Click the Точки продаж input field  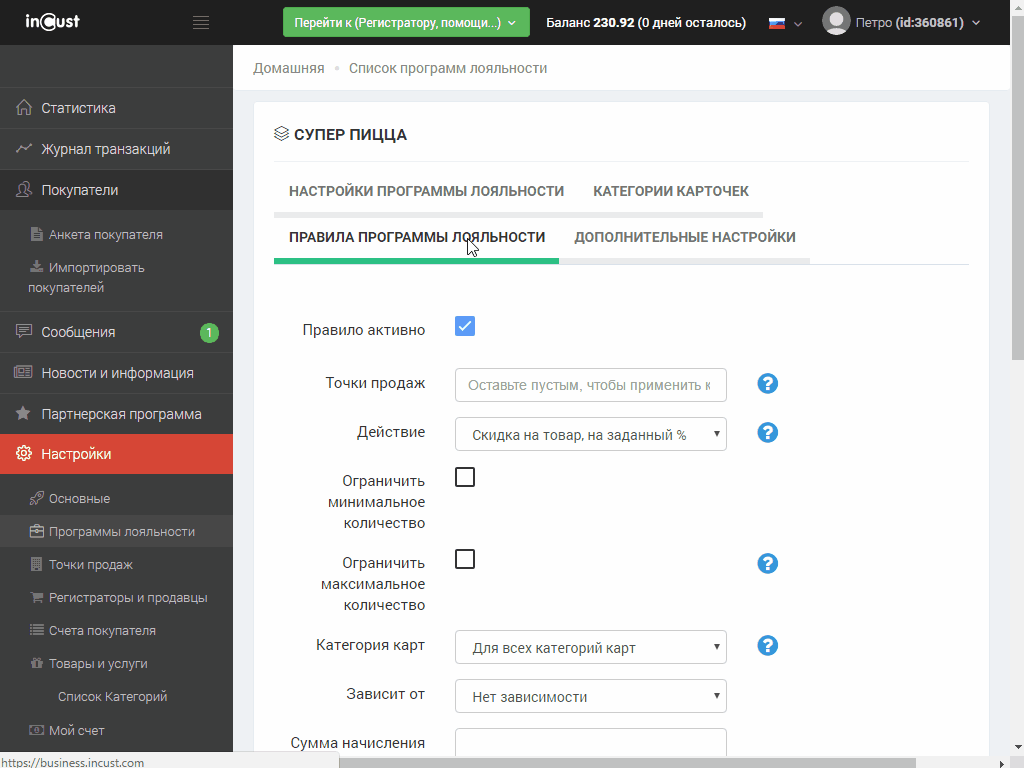pos(590,385)
